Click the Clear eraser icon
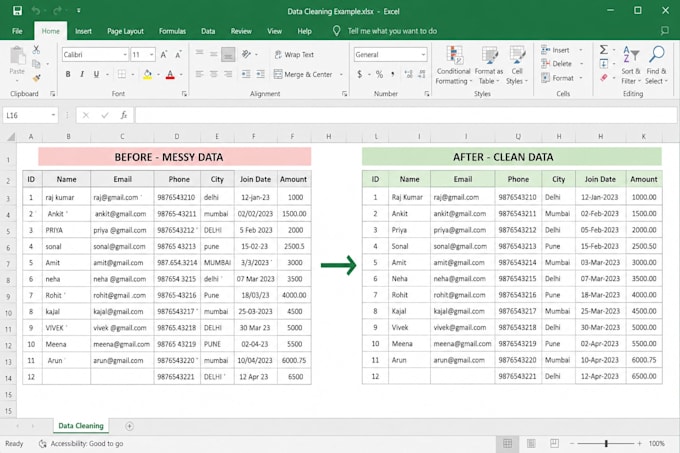The height and width of the screenshot is (453, 680). pos(604,78)
